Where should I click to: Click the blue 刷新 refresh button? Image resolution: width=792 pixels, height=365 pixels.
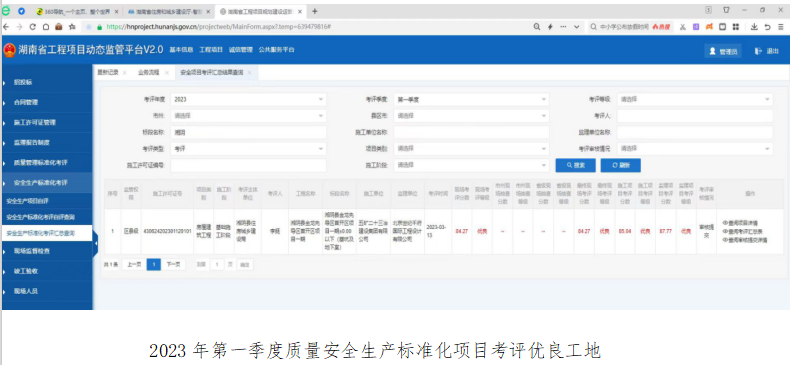(x=621, y=165)
